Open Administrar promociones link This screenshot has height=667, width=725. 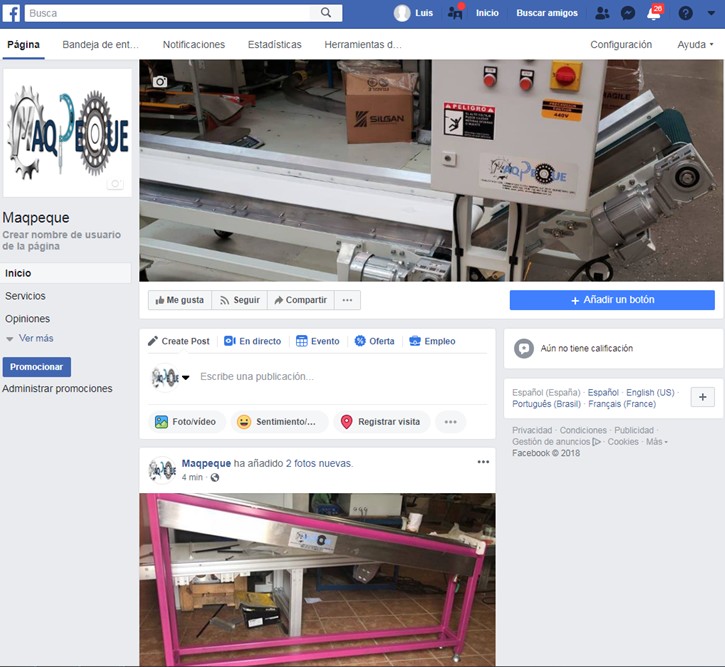pyautogui.click(x=57, y=389)
